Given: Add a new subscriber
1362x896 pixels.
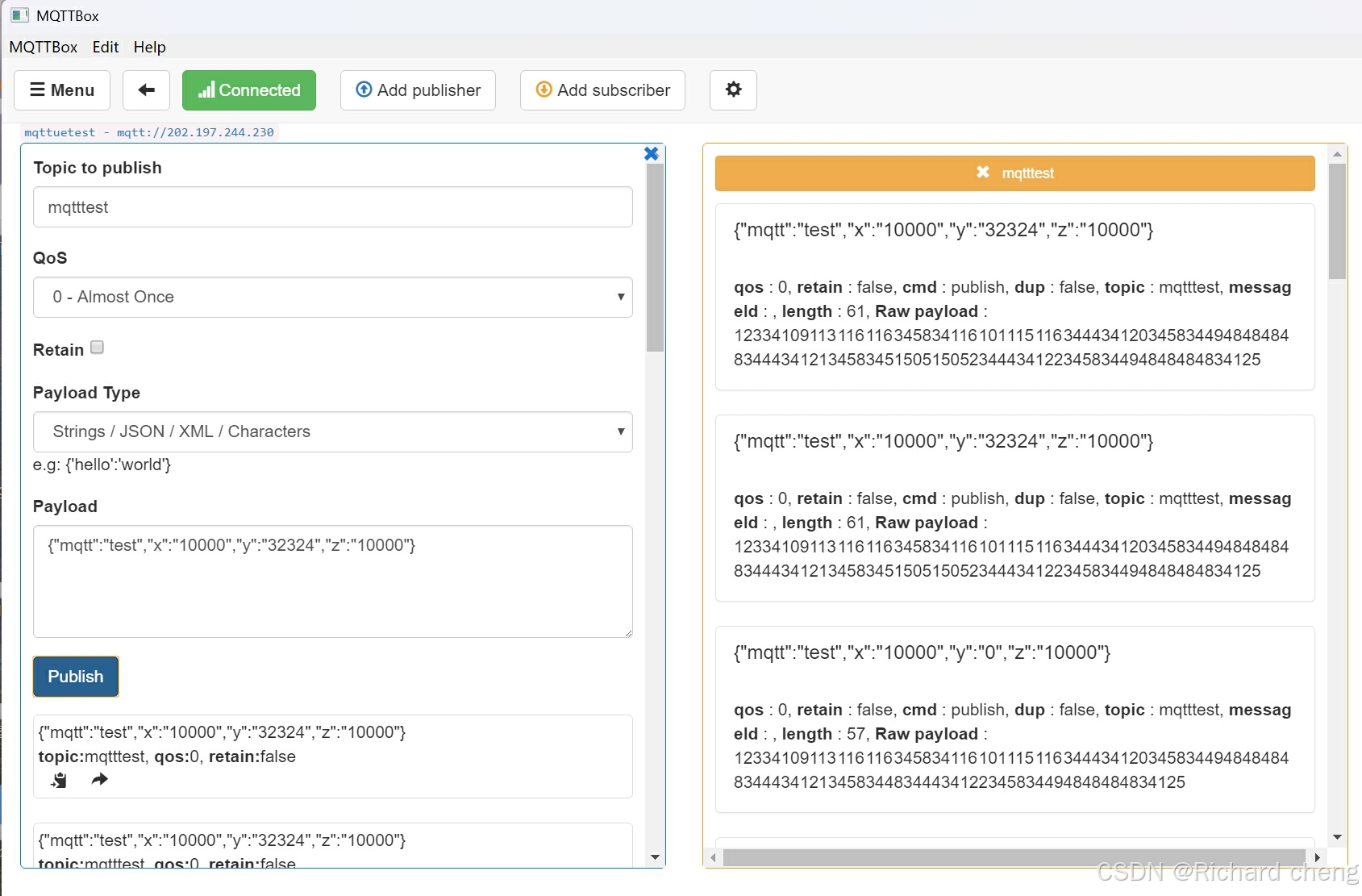Looking at the screenshot, I should point(602,90).
